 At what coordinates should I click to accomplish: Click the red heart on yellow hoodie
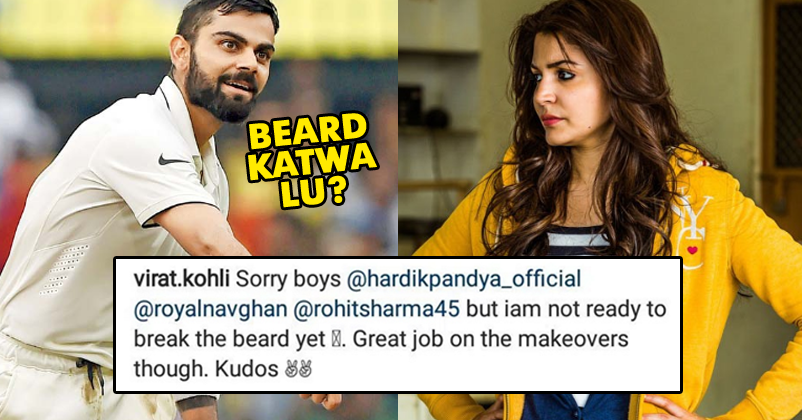[693, 251]
